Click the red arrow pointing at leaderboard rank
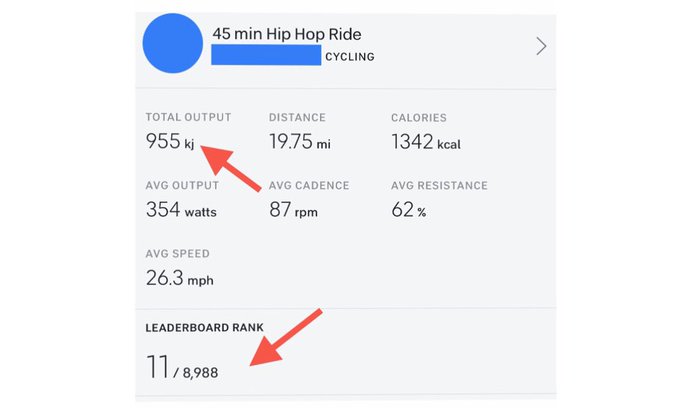Screen dimensions: 680x408 286,337
